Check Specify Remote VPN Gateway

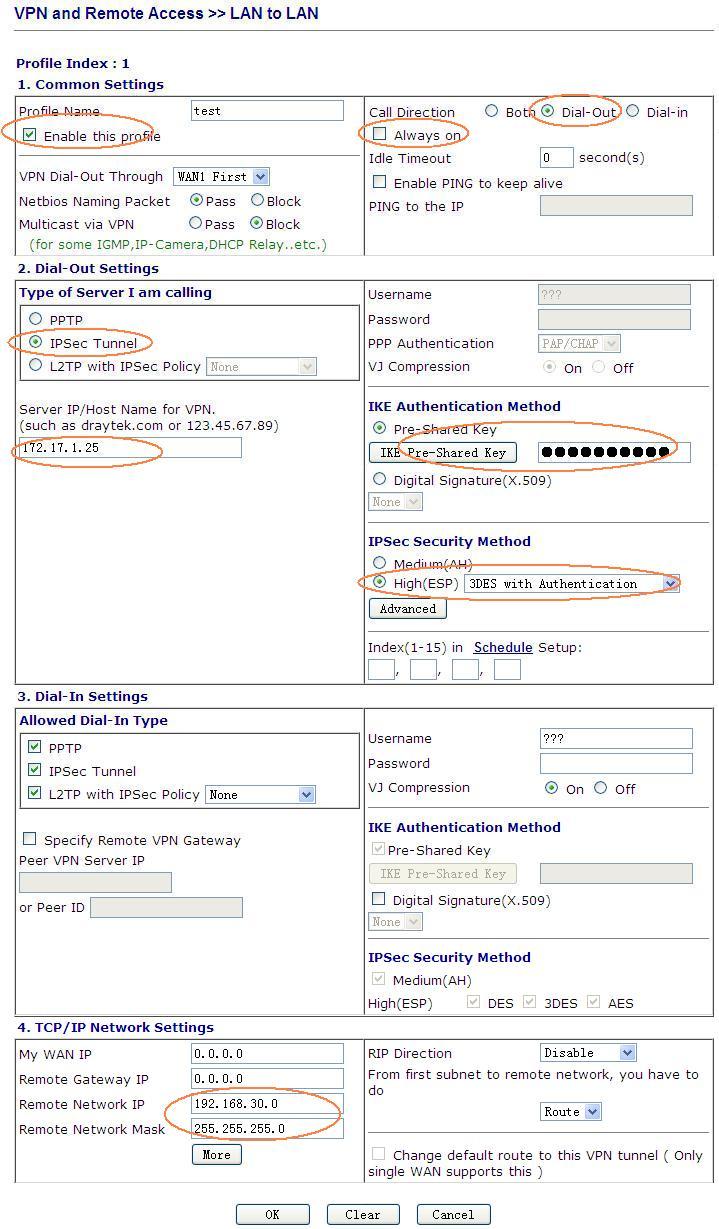click(29, 839)
